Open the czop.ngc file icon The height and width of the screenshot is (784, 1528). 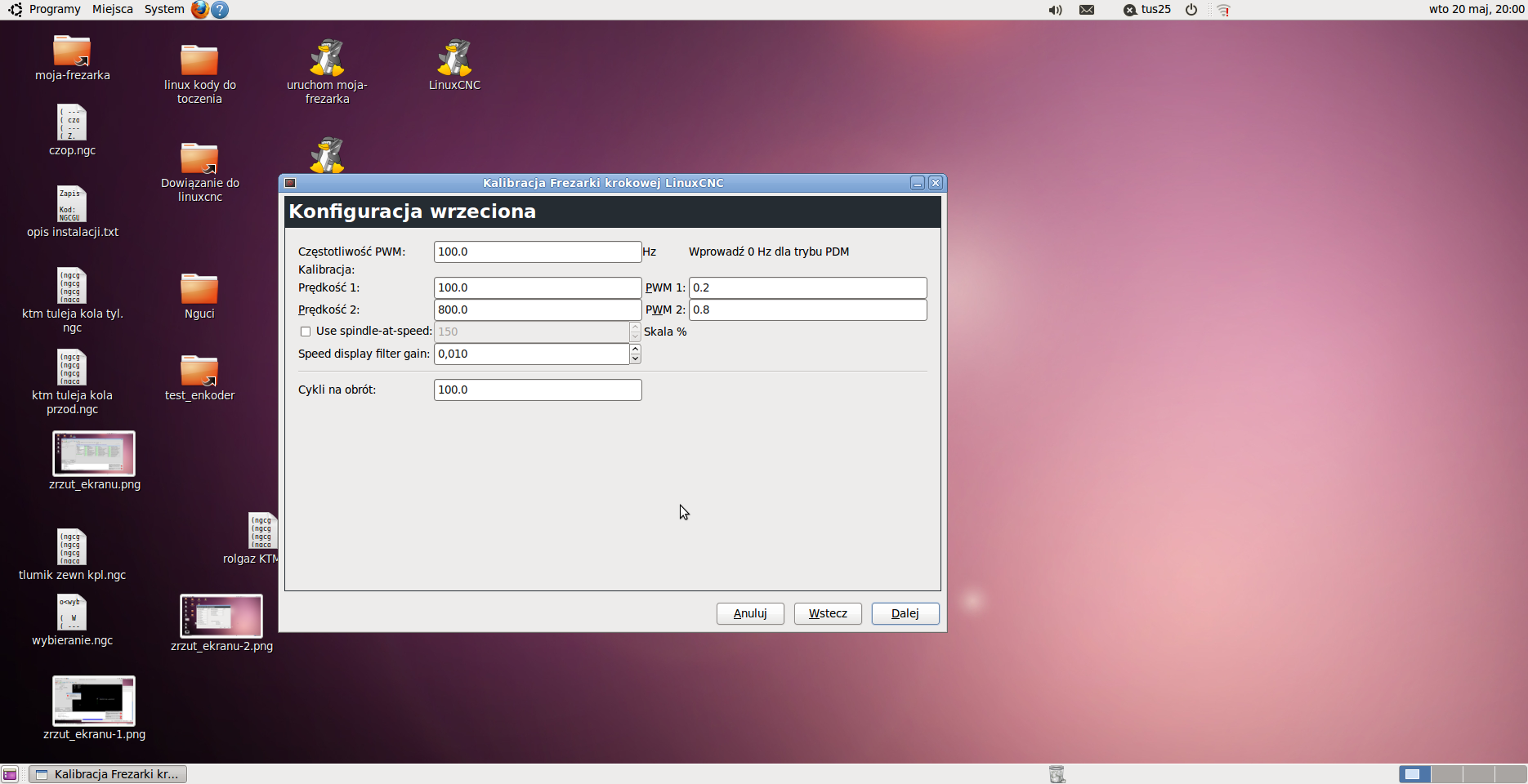point(72,122)
